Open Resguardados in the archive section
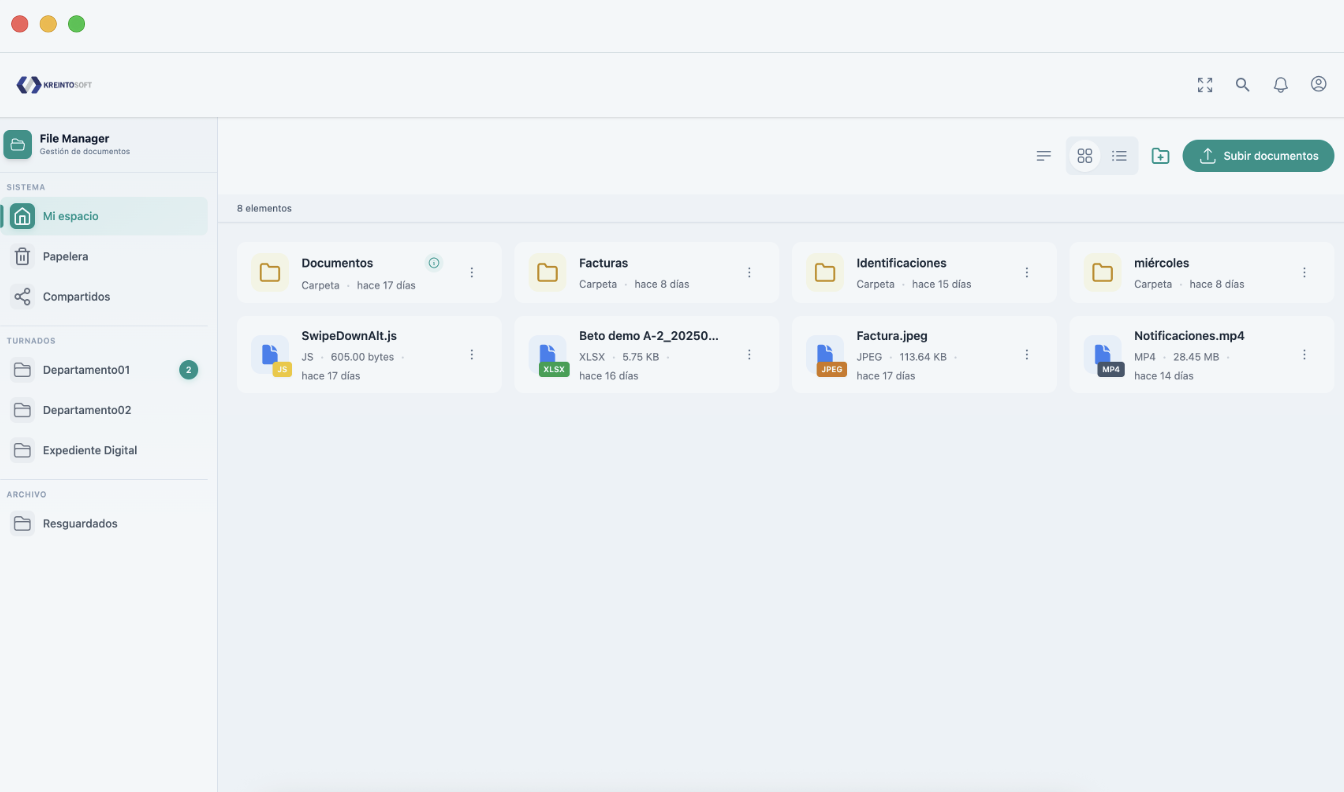The height and width of the screenshot is (792, 1344). (x=80, y=524)
